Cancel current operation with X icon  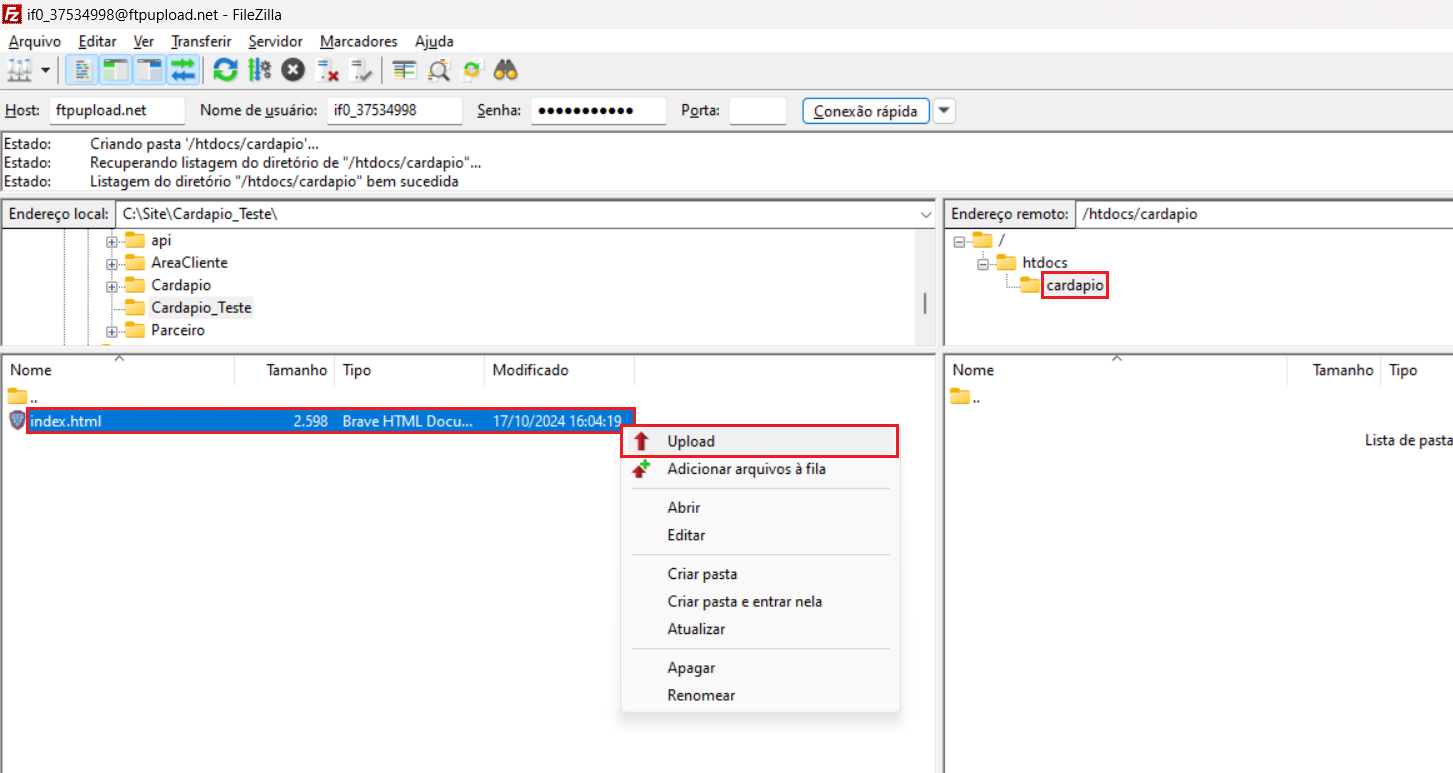click(x=292, y=70)
